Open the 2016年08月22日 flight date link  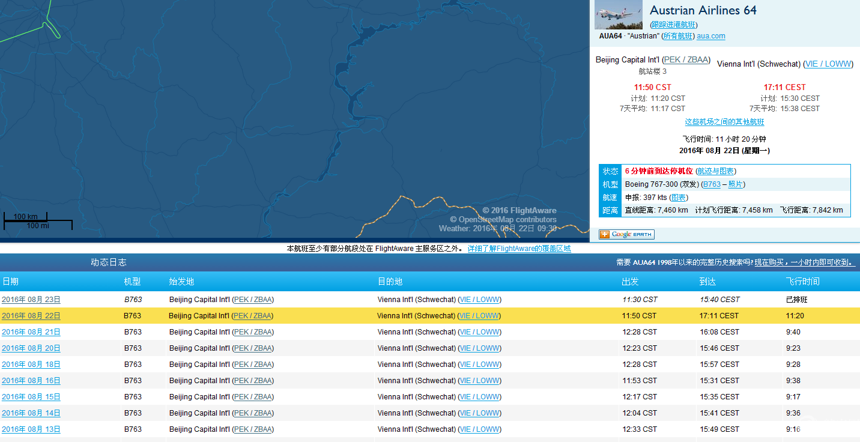(31, 316)
